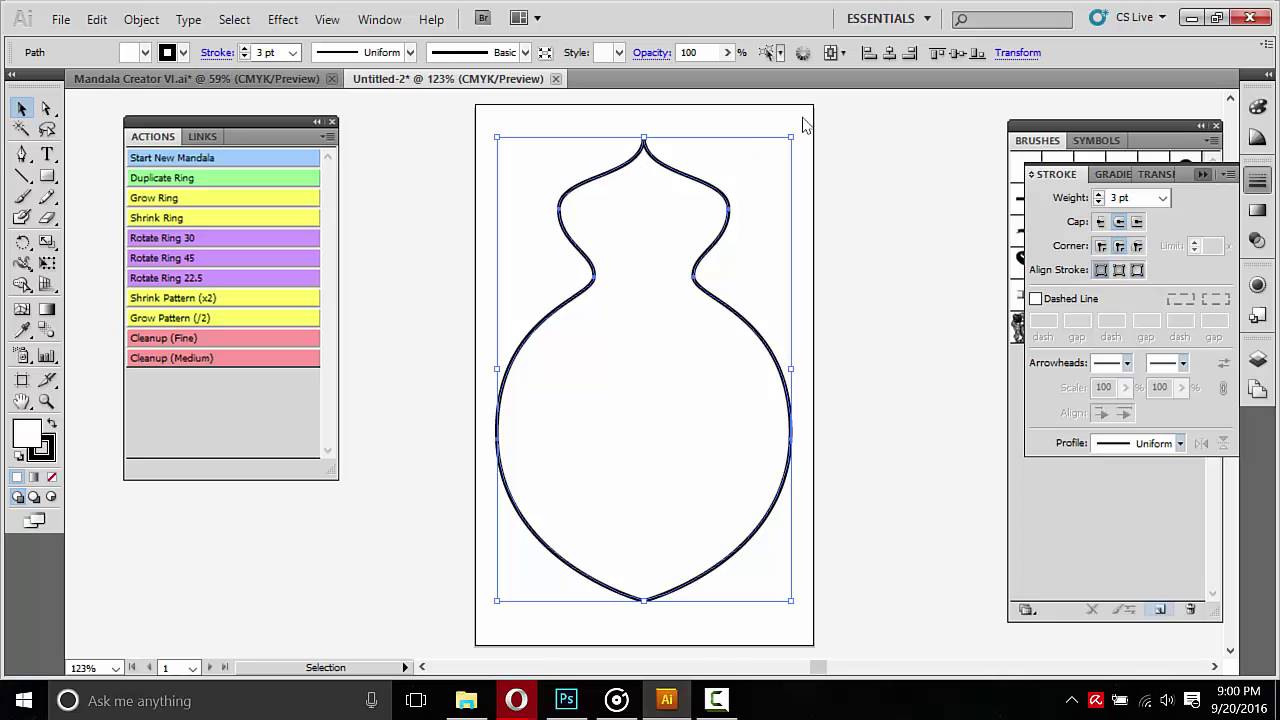Select the Direct Selection tool (white arrow)
Screen dimensions: 1280x720
[47, 109]
